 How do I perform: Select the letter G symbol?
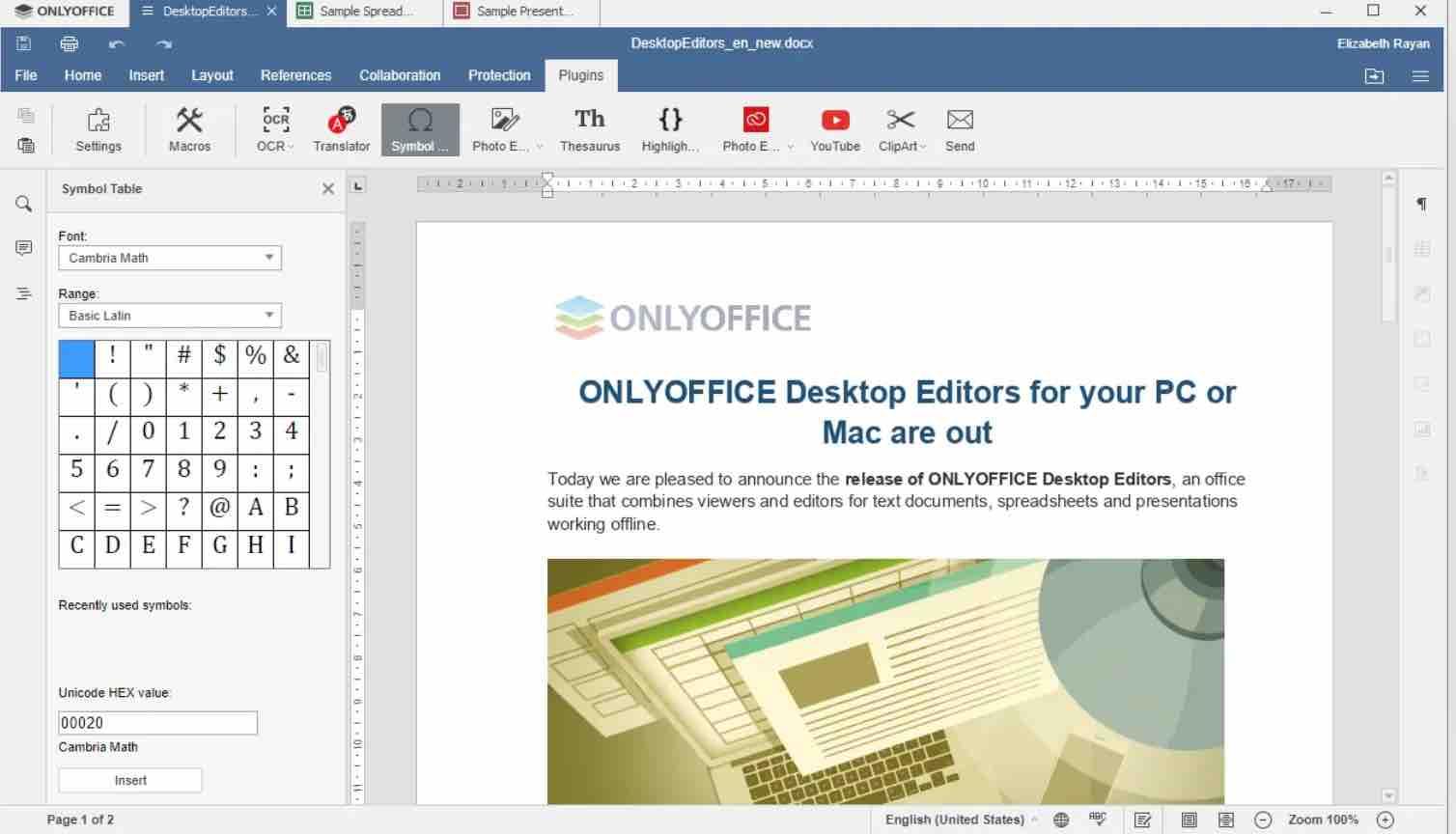[220, 546]
